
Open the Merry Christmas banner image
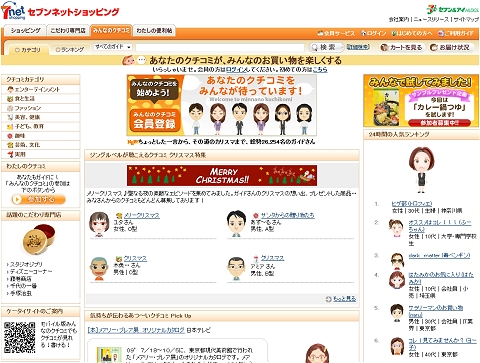tap(222, 175)
